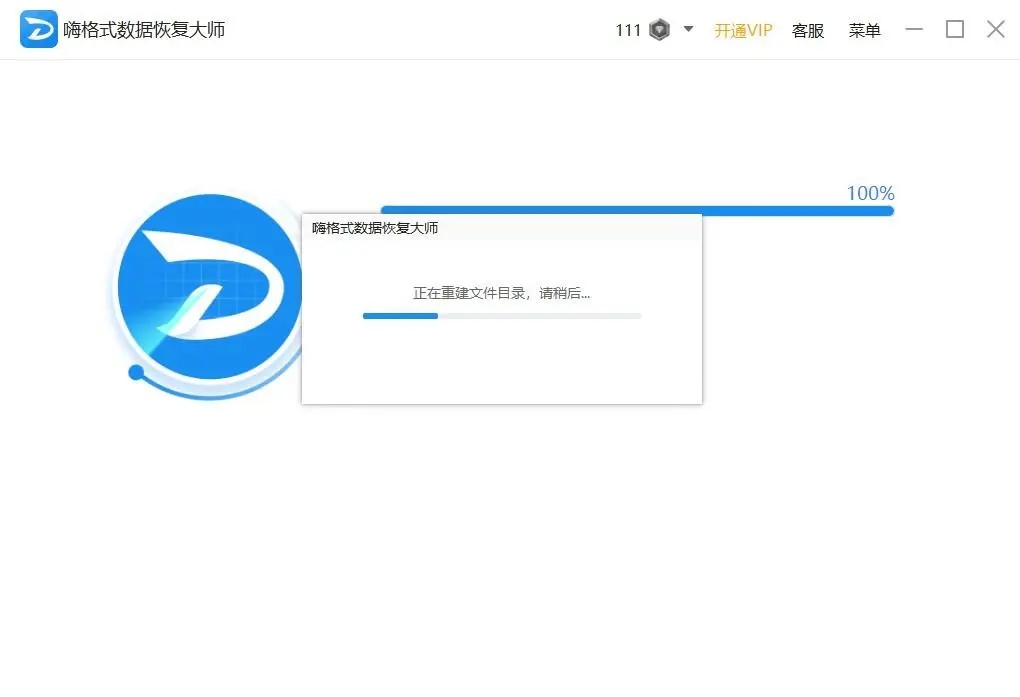Image resolution: width=1020 pixels, height=697 pixels.
Task: Open the 菜单 menu
Action: coord(865,30)
